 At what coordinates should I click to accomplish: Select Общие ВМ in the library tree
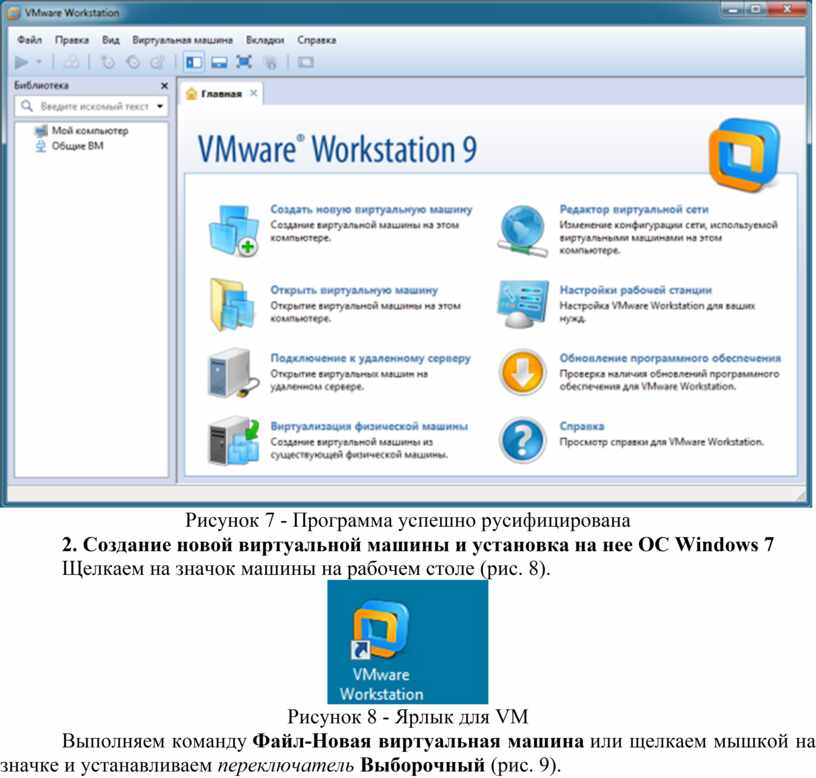tap(78, 146)
